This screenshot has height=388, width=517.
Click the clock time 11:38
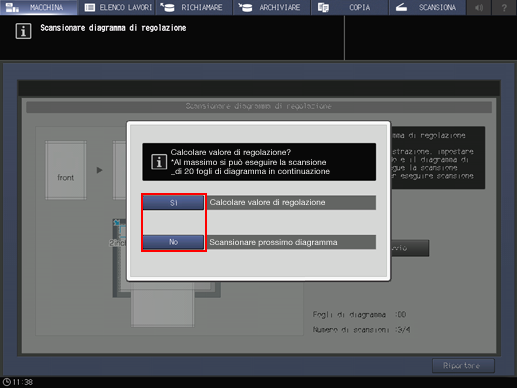[x=23, y=382]
